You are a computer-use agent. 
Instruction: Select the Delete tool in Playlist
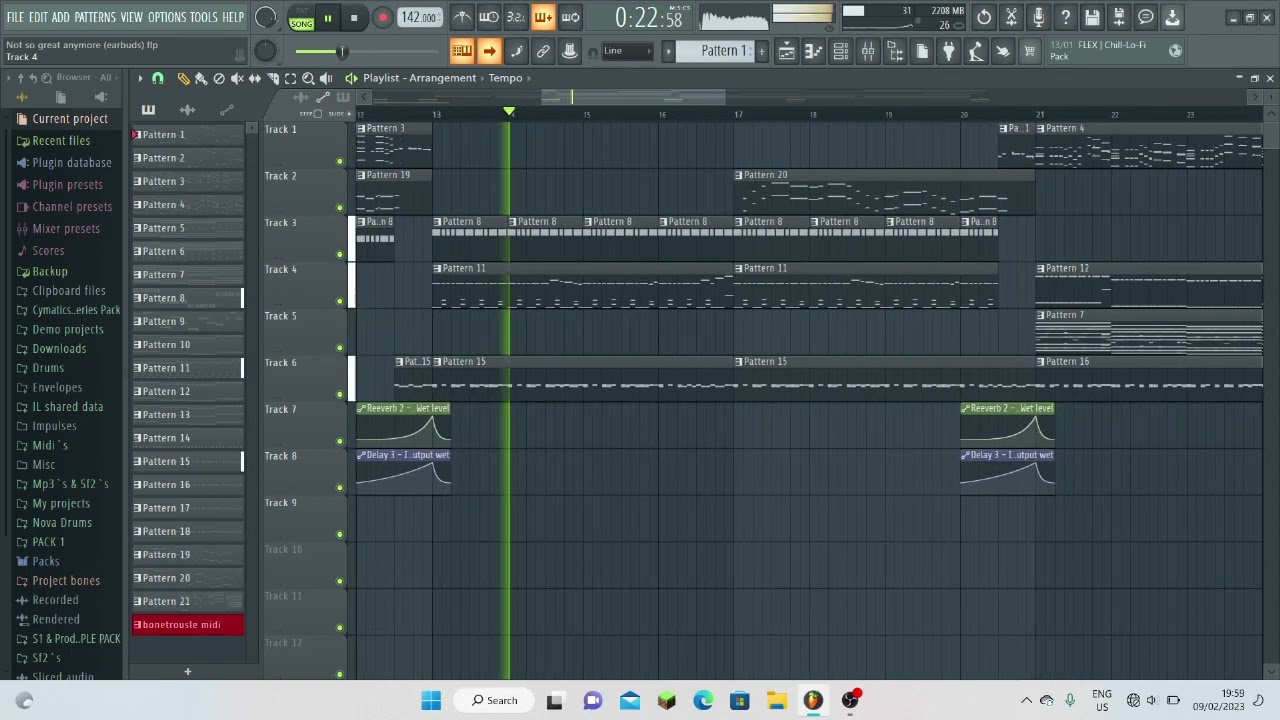[219, 78]
